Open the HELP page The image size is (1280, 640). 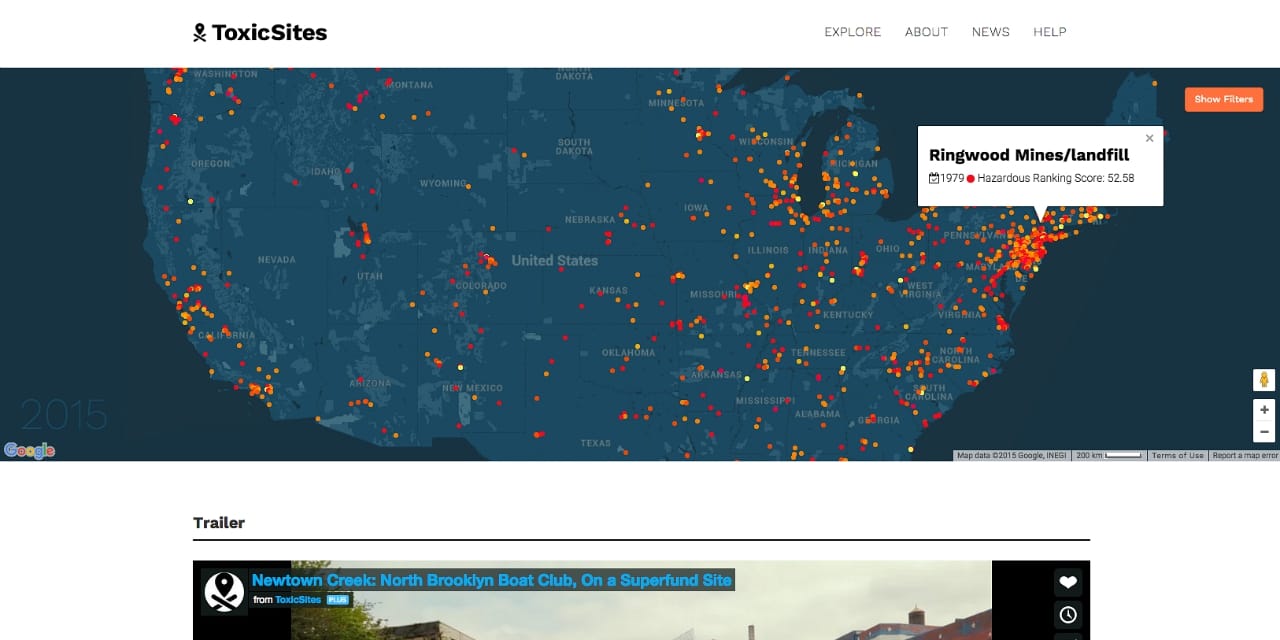coord(1050,32)
